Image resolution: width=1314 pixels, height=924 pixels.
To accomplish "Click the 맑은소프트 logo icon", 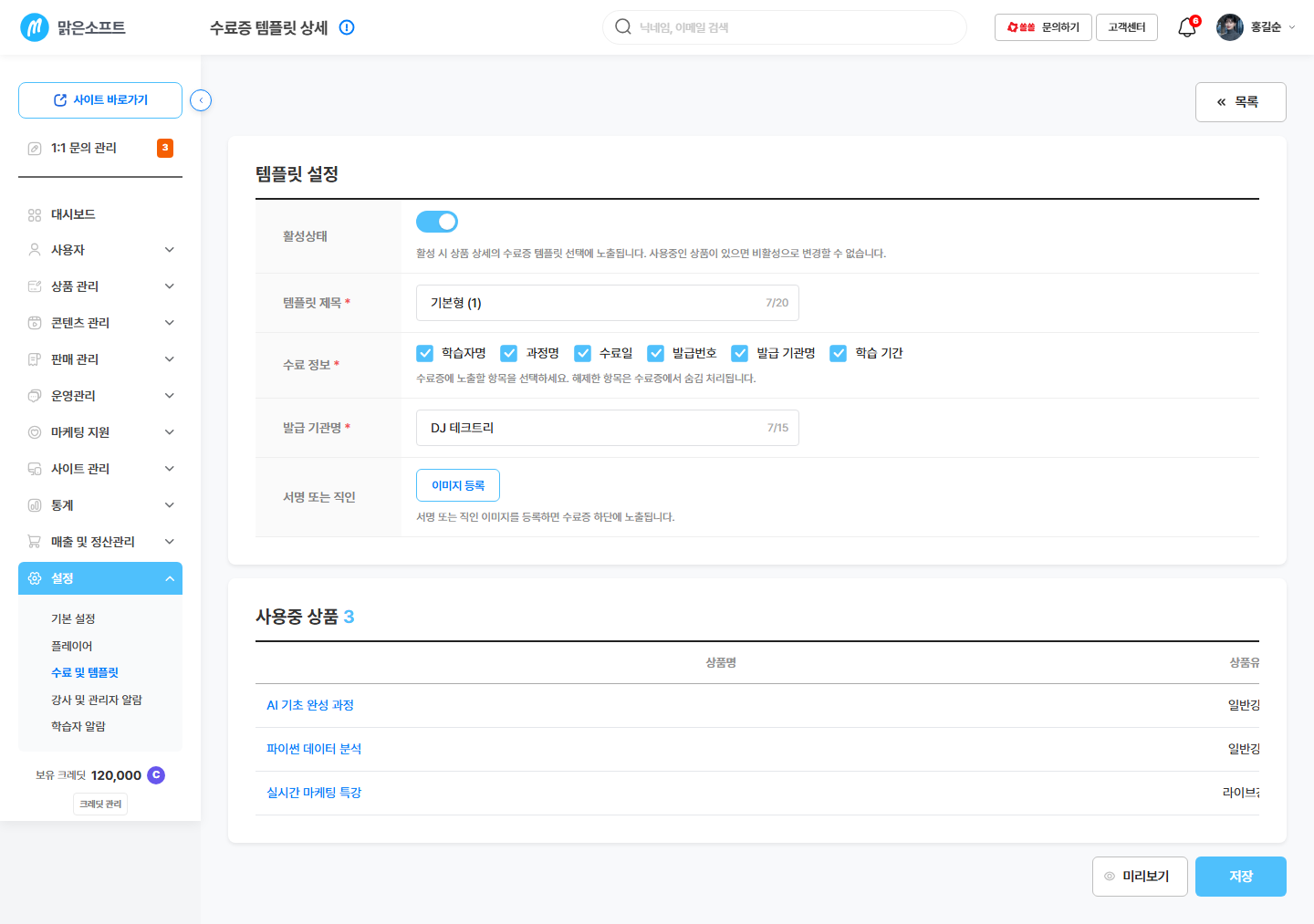I will [x=35, y=27].
